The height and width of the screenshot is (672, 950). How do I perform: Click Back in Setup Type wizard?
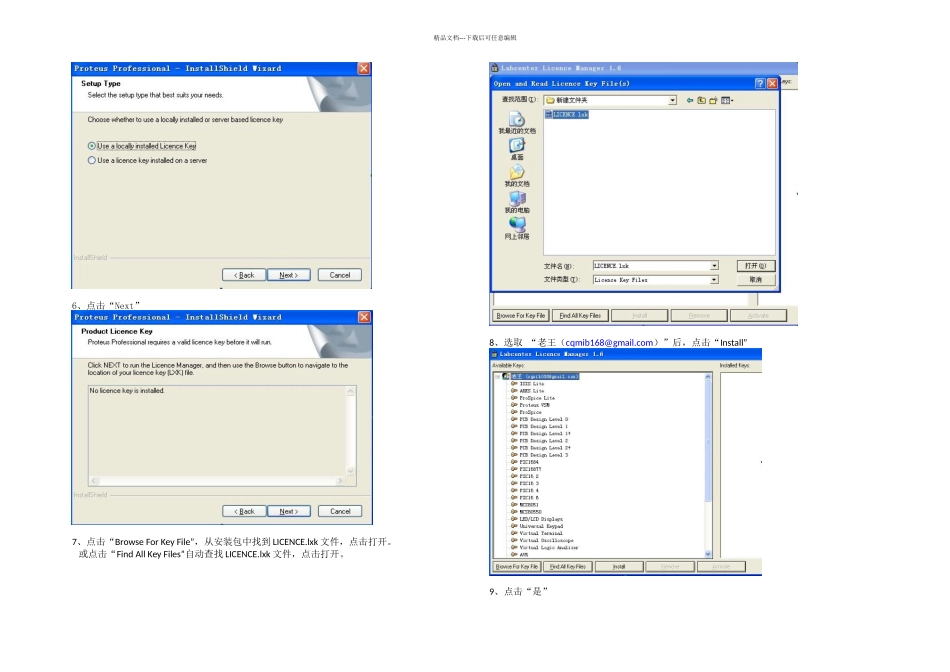(244, 275)
